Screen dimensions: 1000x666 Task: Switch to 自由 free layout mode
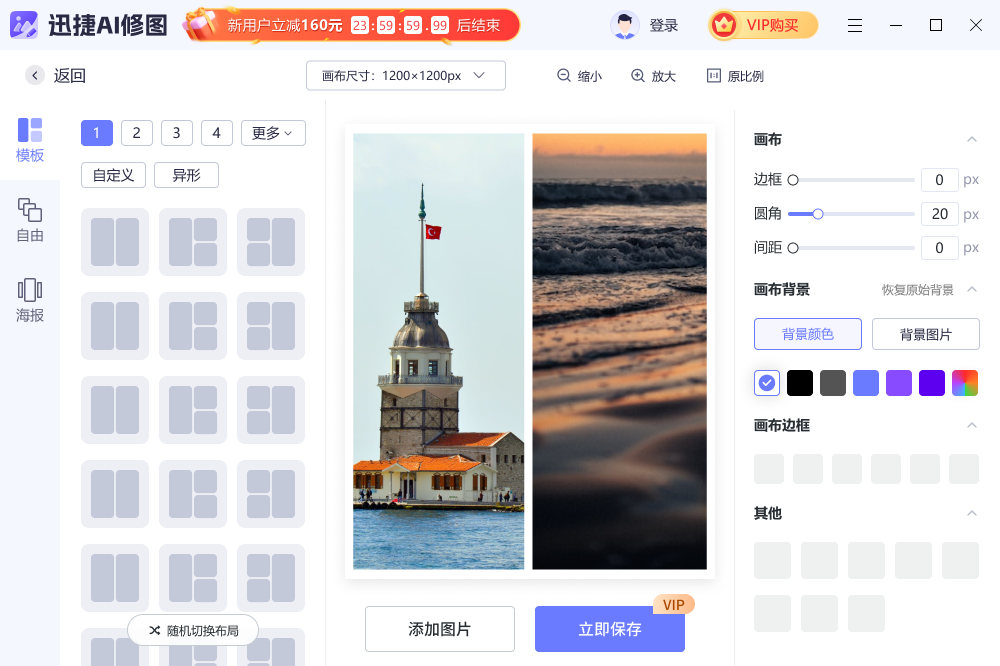30,210
